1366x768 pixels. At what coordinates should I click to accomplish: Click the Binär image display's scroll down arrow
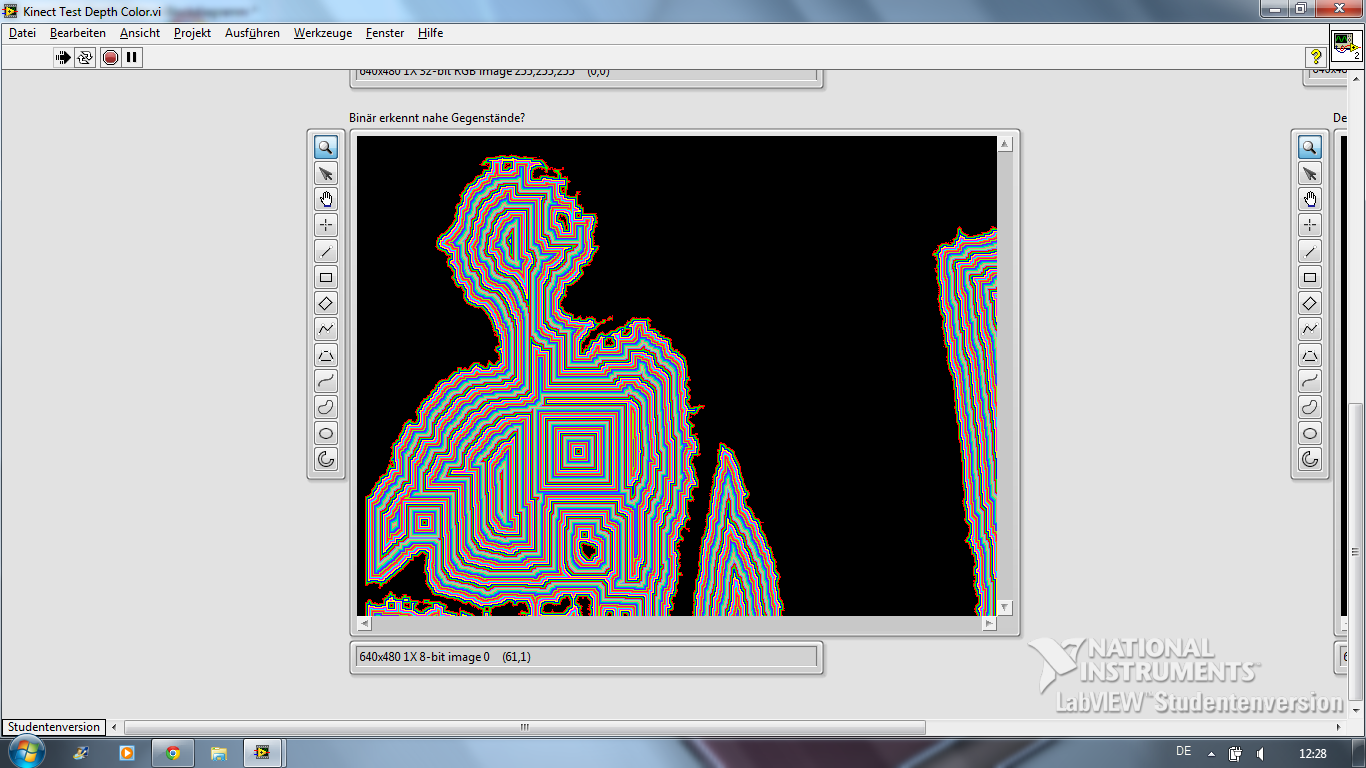[x=1005, y=607]
